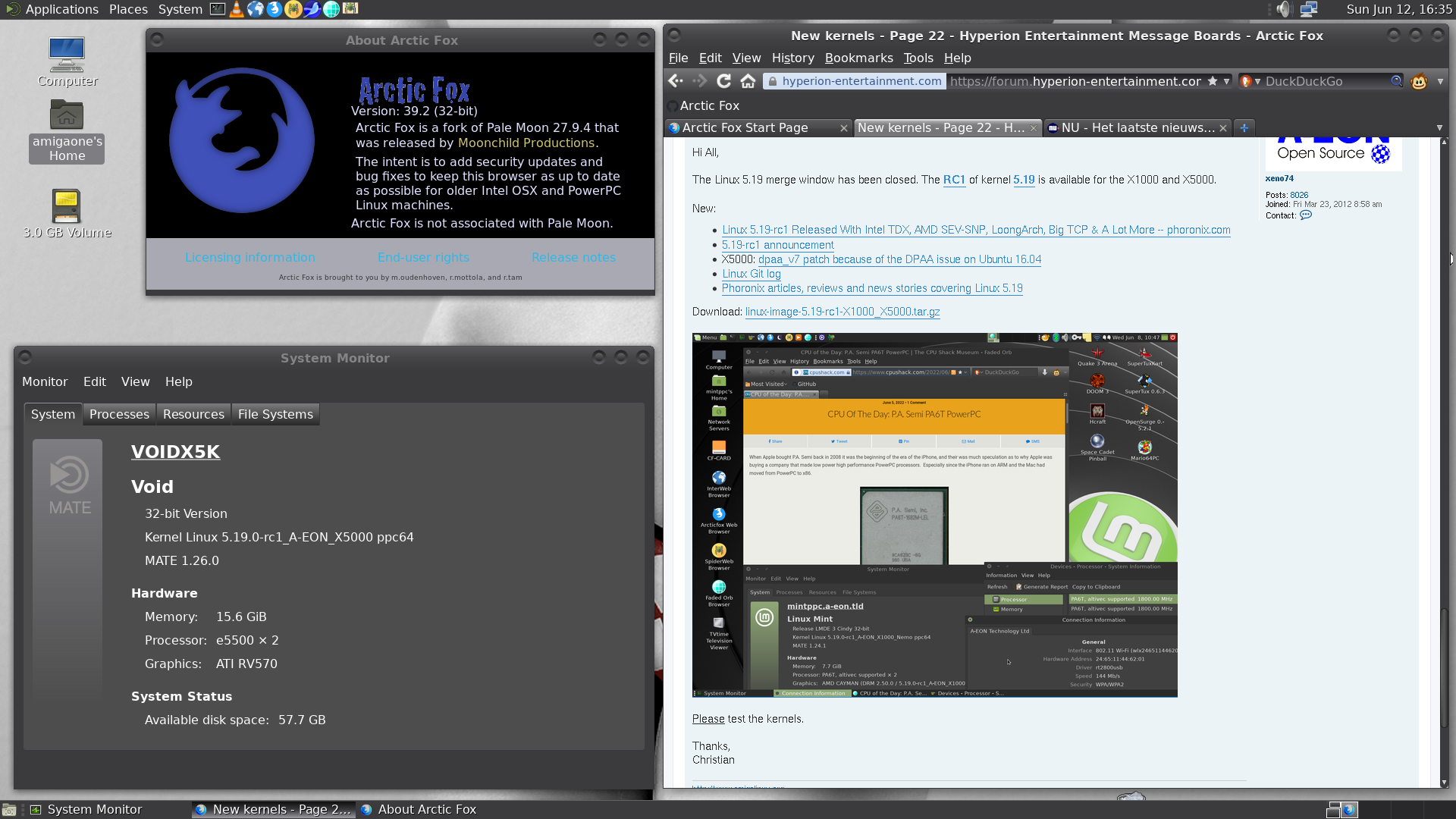Bookmark this page with the star icon
Screen dimensions: 1456x819
click(1213, 81)
